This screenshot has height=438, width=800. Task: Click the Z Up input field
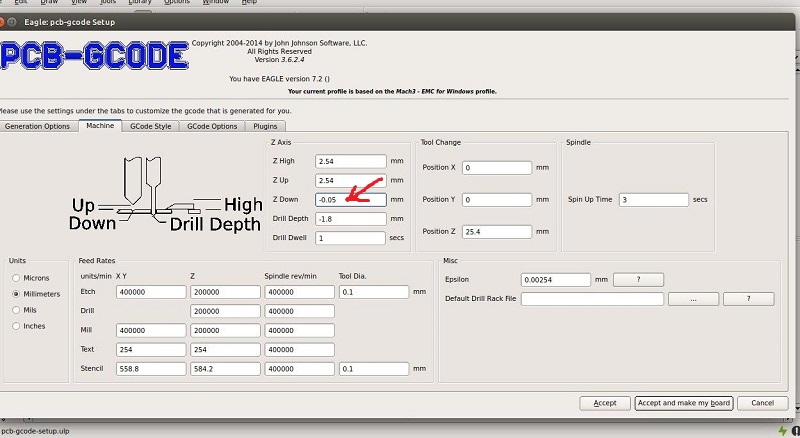click(x=351, y=181)
